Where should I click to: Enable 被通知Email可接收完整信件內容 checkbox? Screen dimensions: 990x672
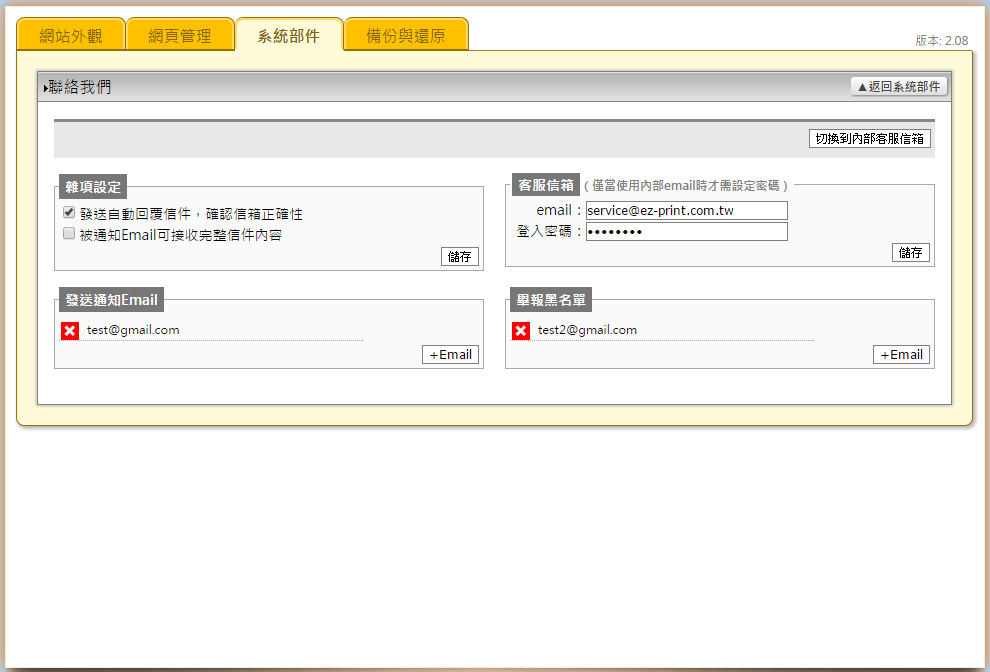click(69, 234)
